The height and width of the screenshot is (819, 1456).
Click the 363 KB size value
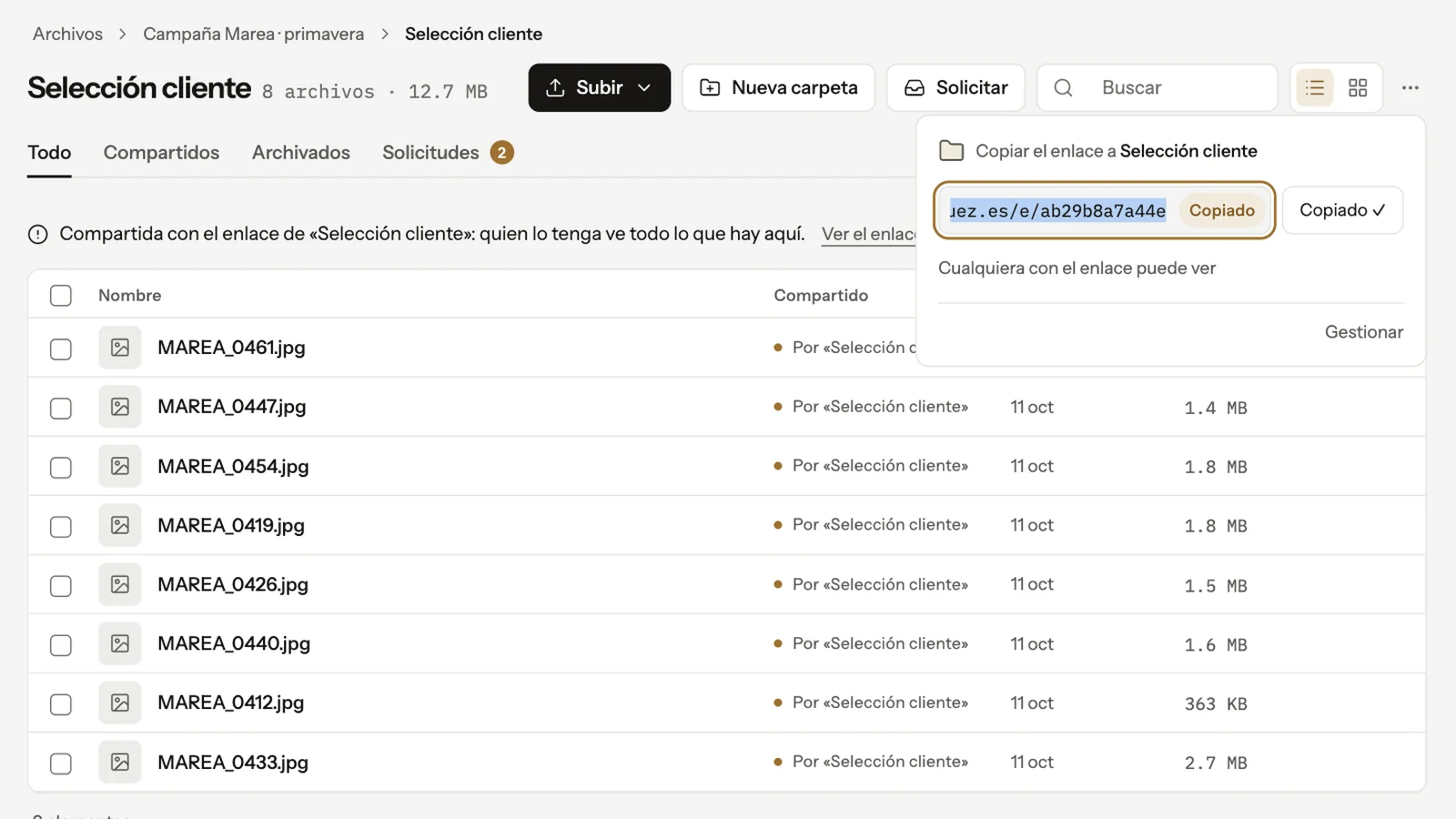coord(1216,704)
